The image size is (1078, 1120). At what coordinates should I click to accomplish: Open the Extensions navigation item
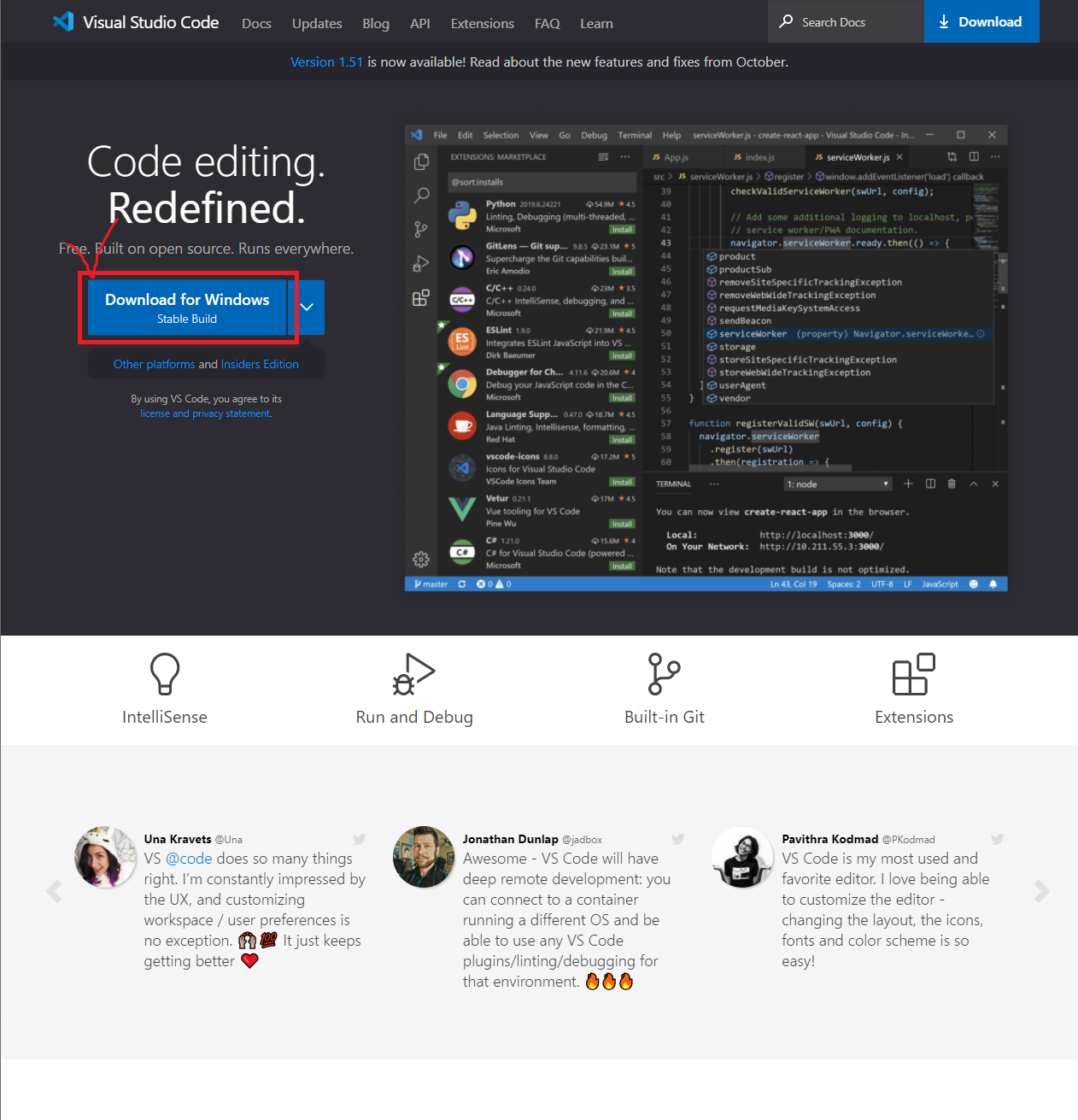coord(483,23)
